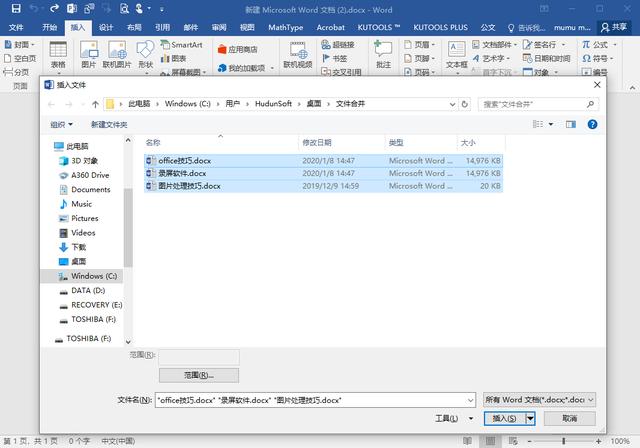Click HudunSoft in the address breadcrumb
The image size is (640, 448).
pyautogui.click(x=273, y=104)
